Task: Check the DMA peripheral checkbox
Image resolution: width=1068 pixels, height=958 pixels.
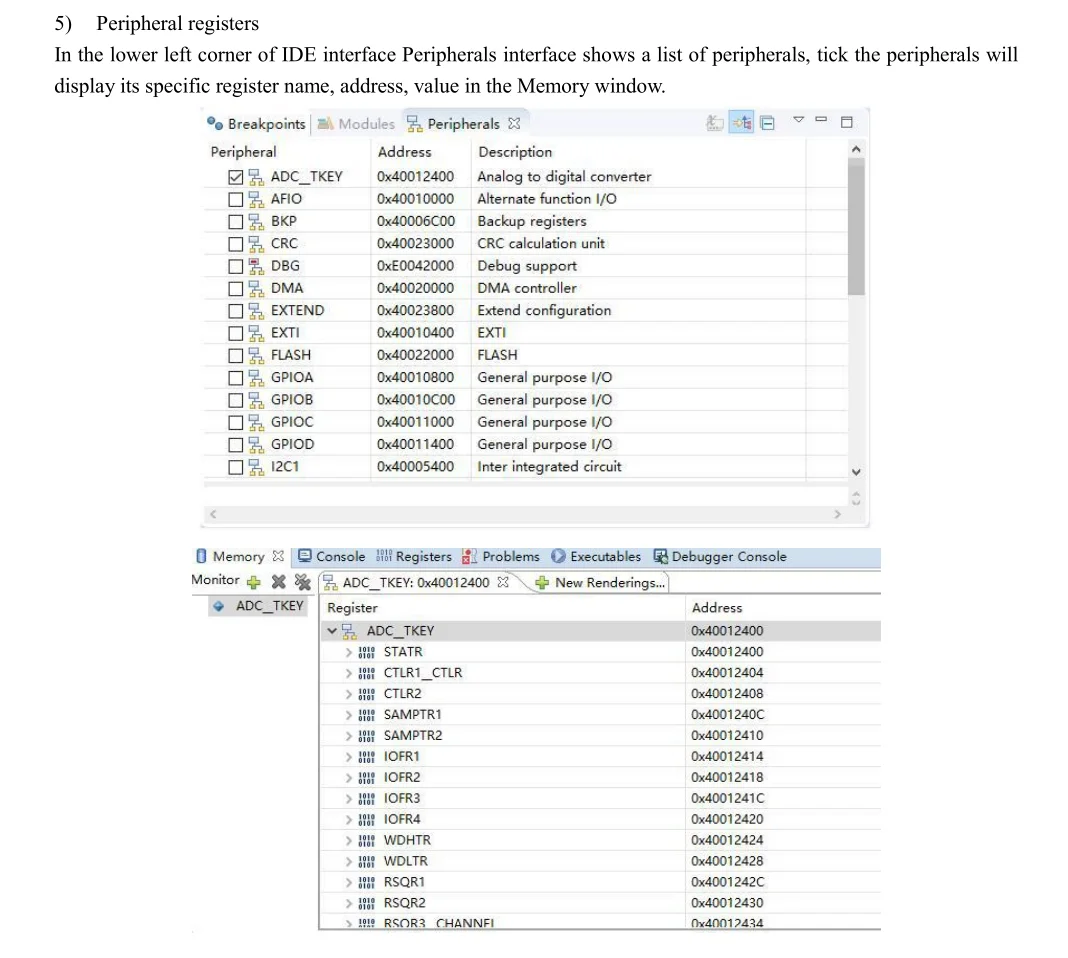Action: click(x=236, y=289)
